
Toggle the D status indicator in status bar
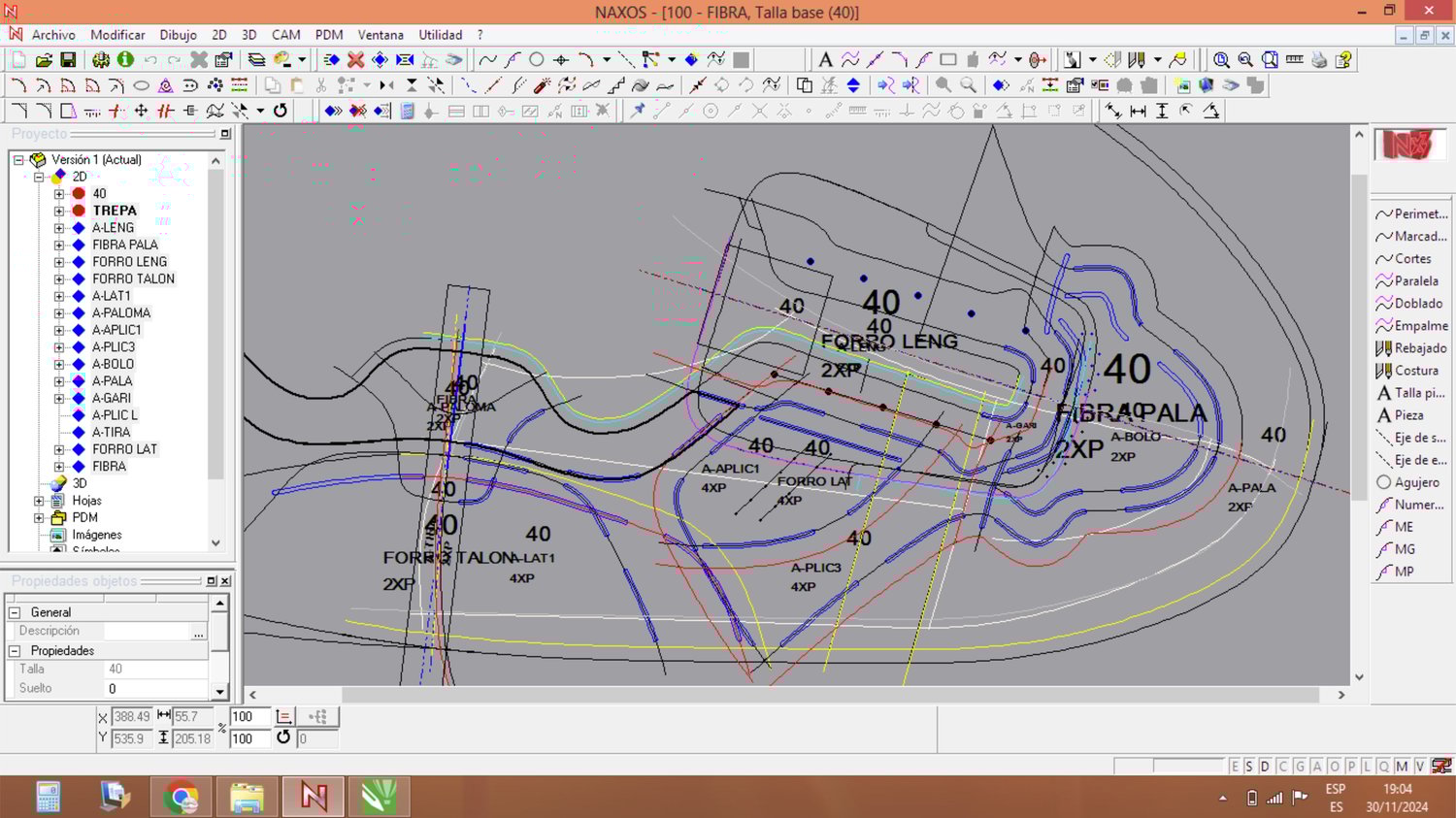tap(1264, 767)
